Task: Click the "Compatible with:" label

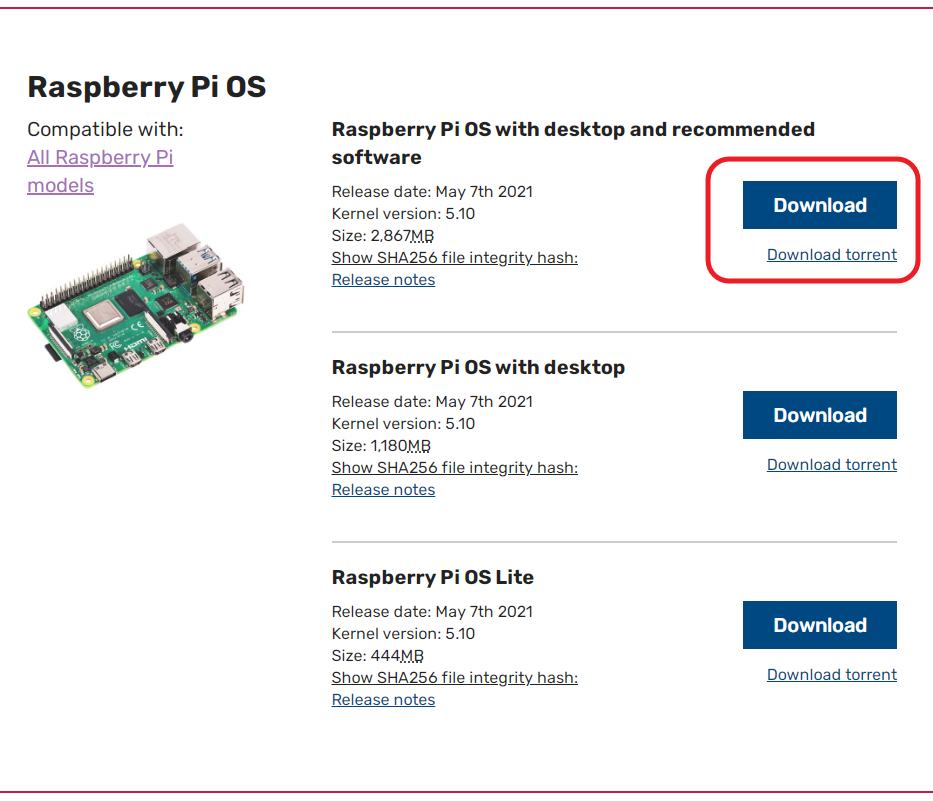Action: (105, 129)
